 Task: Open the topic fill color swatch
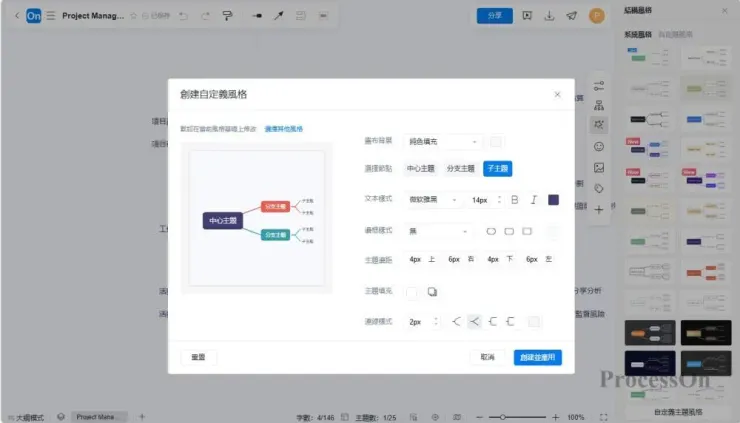412,292
